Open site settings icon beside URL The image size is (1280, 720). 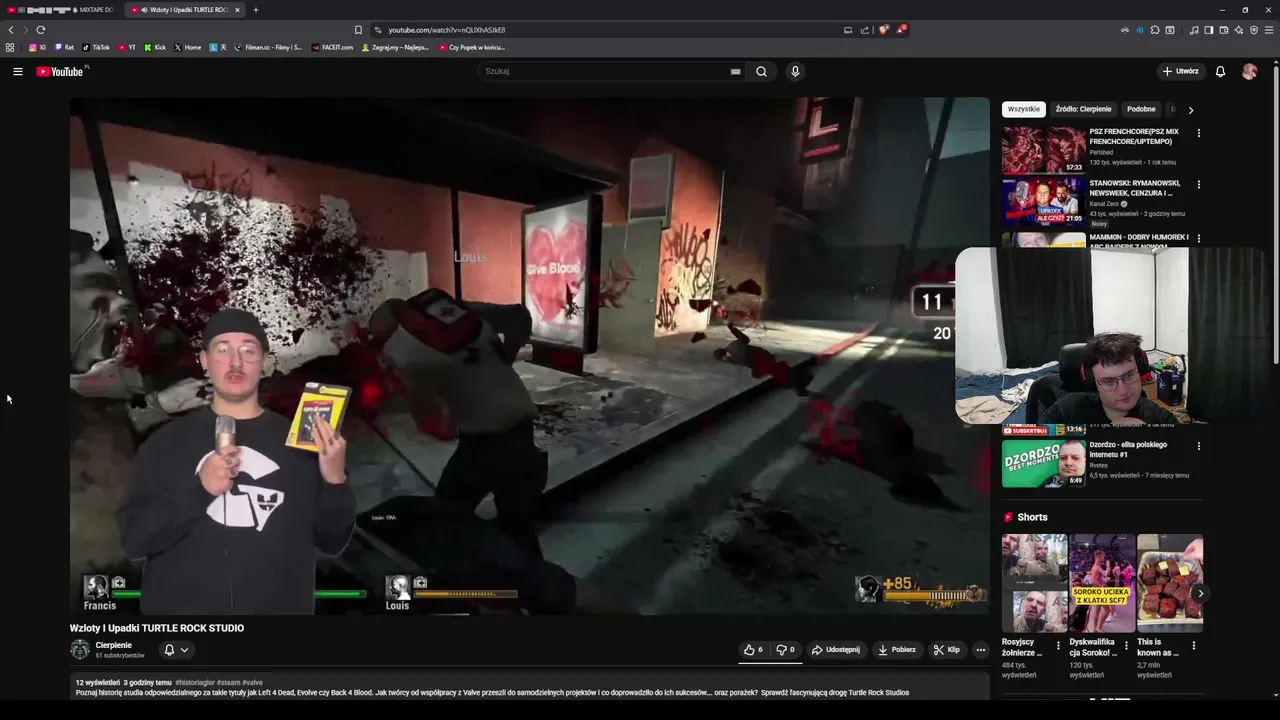point(377,30)
